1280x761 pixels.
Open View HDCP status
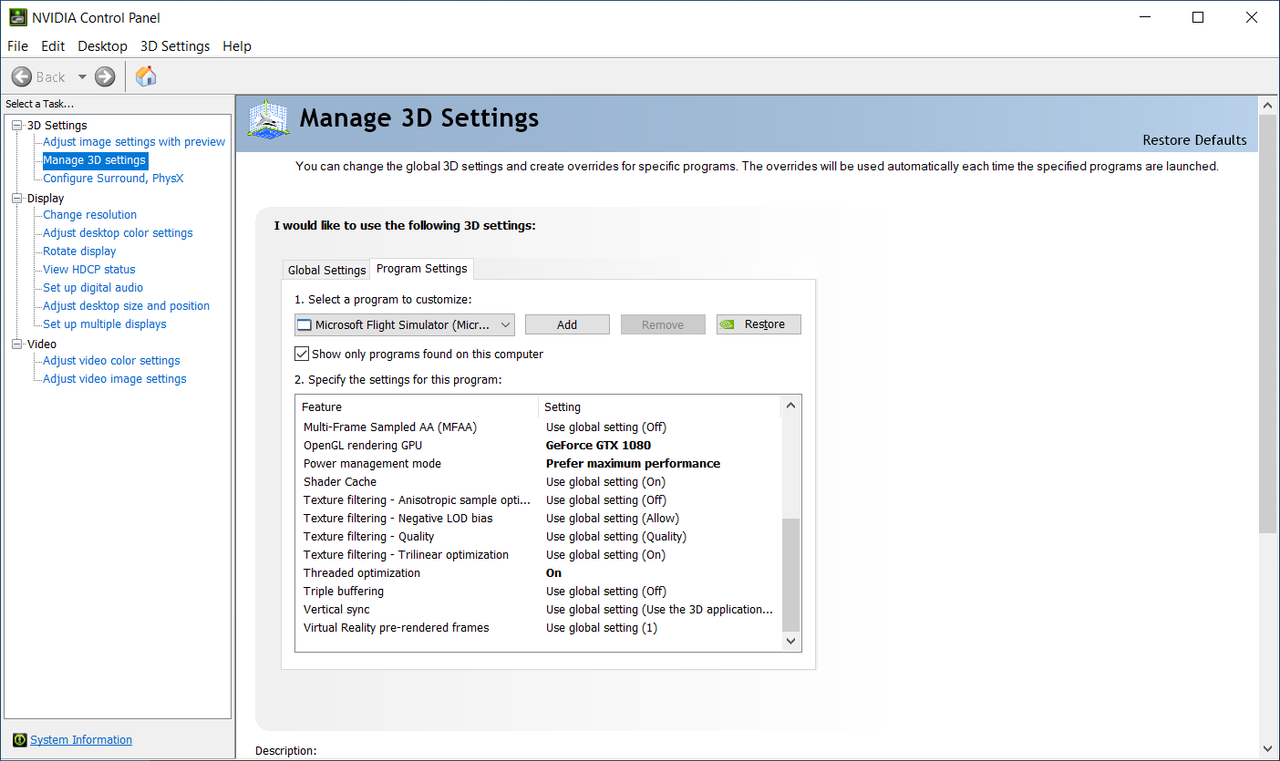(89, 269)
